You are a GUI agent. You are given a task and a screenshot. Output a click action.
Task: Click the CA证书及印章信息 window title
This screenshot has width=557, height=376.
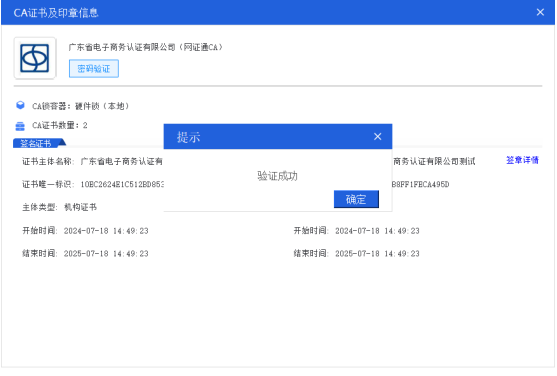(x=56, y=13)
